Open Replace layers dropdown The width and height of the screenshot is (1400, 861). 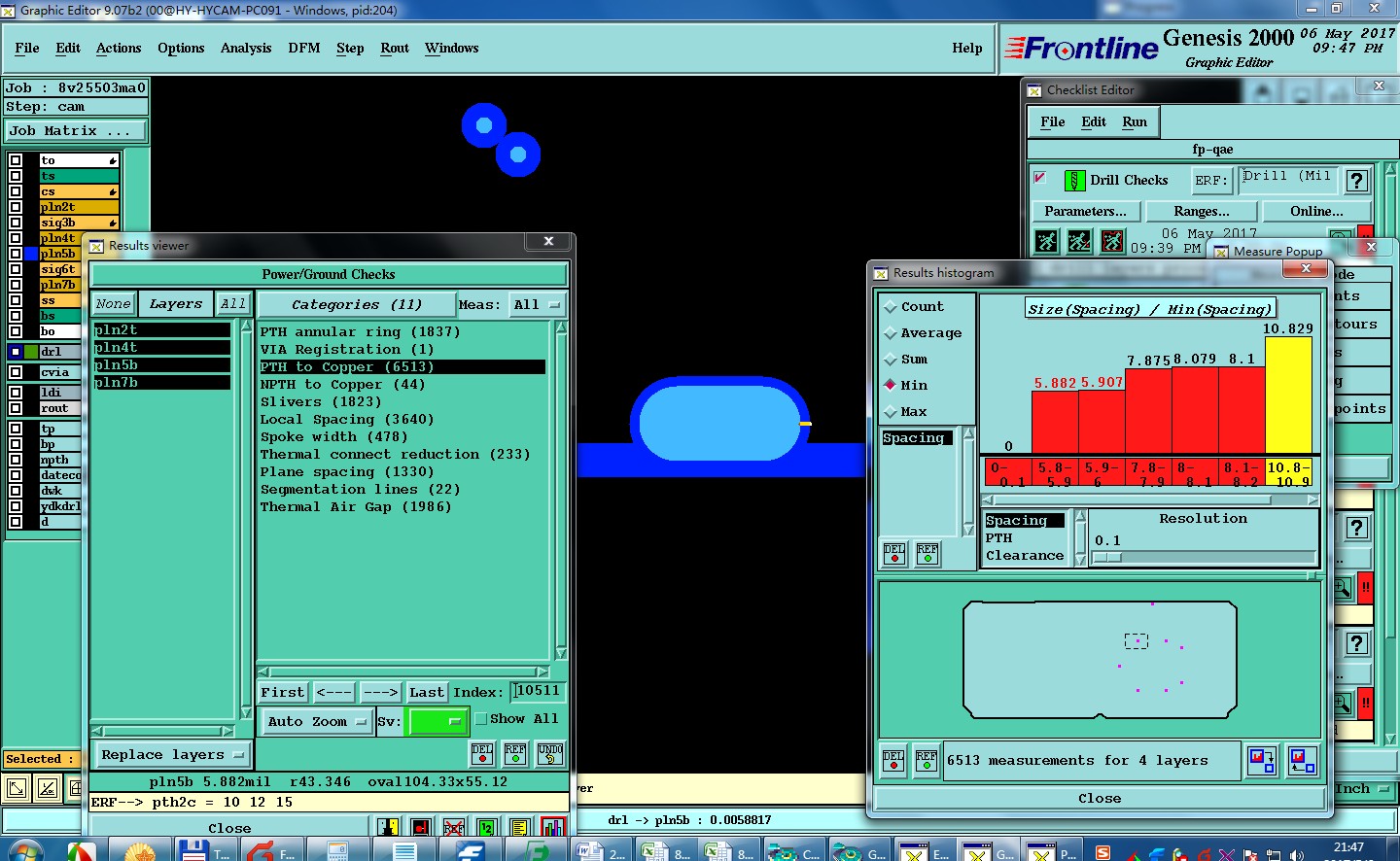click(x=172, y=754)
